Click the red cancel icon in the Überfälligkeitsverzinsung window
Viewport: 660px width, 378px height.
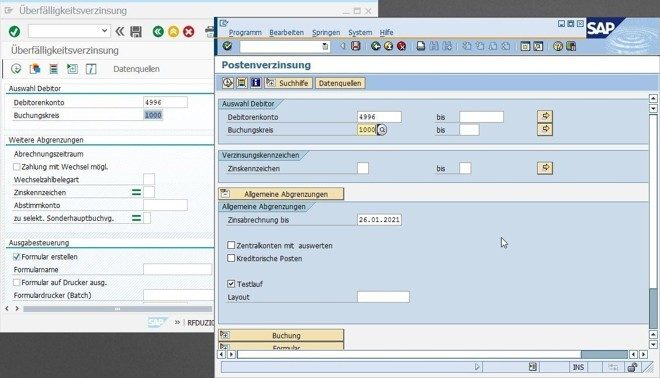(189, 32)
